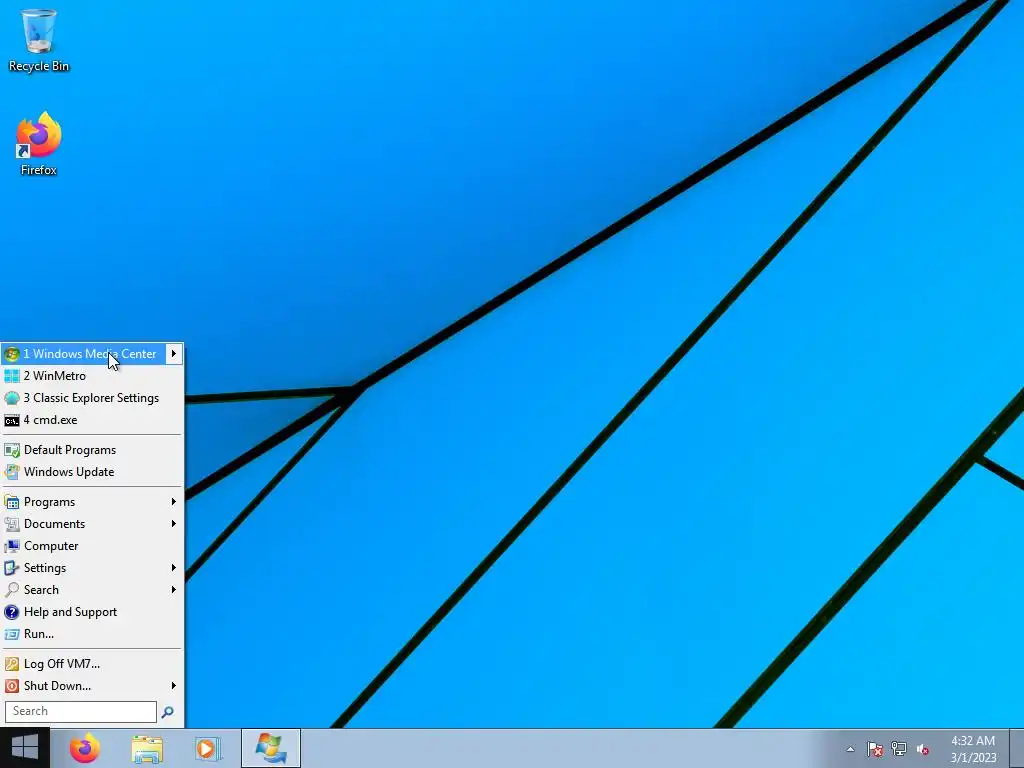Open Help and Support
1024x768 pixels.
92,612
